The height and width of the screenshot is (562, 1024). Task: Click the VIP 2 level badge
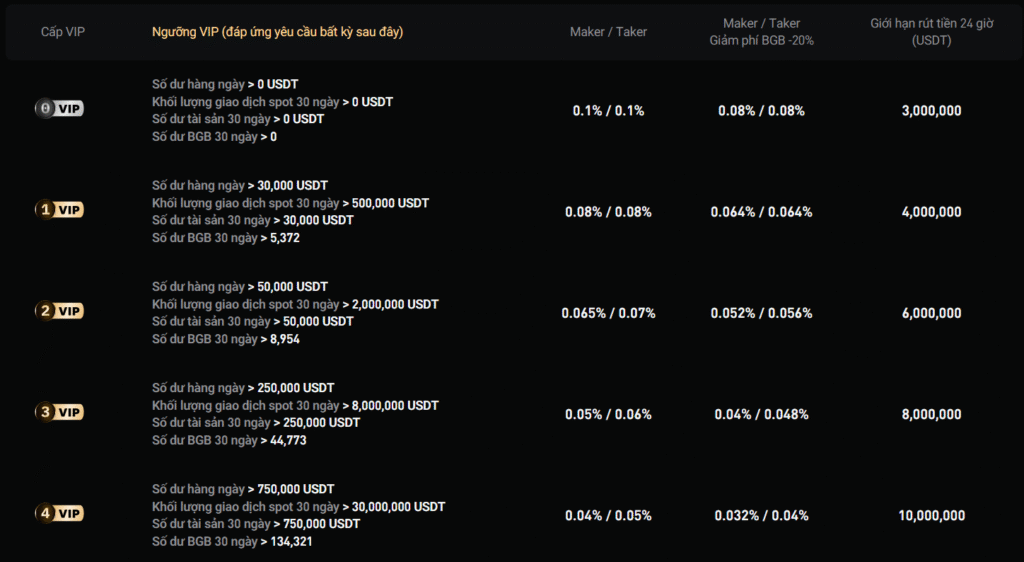click(x=59, y=311)
